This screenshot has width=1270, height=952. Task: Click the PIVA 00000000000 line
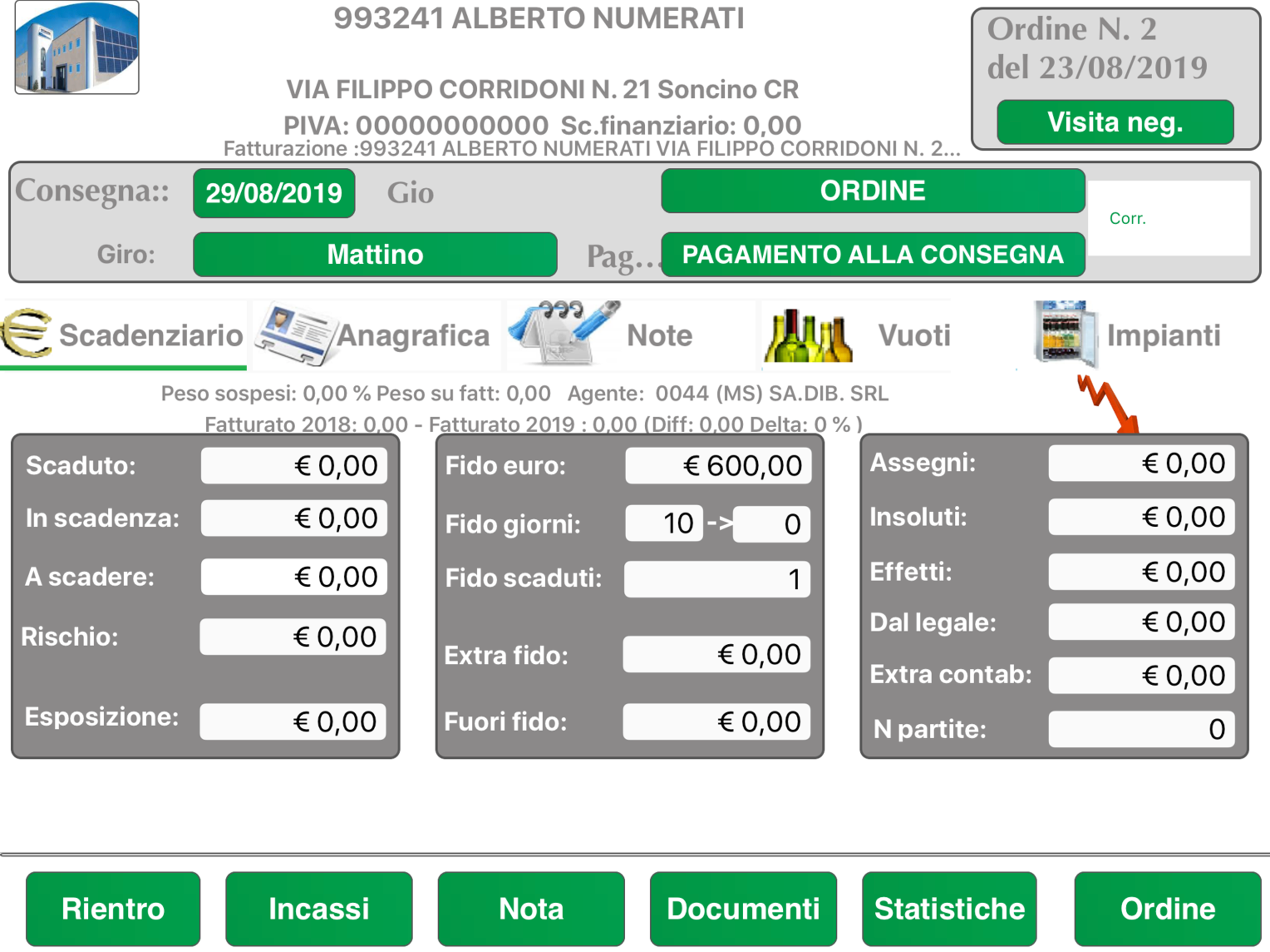tap(542, 125)
